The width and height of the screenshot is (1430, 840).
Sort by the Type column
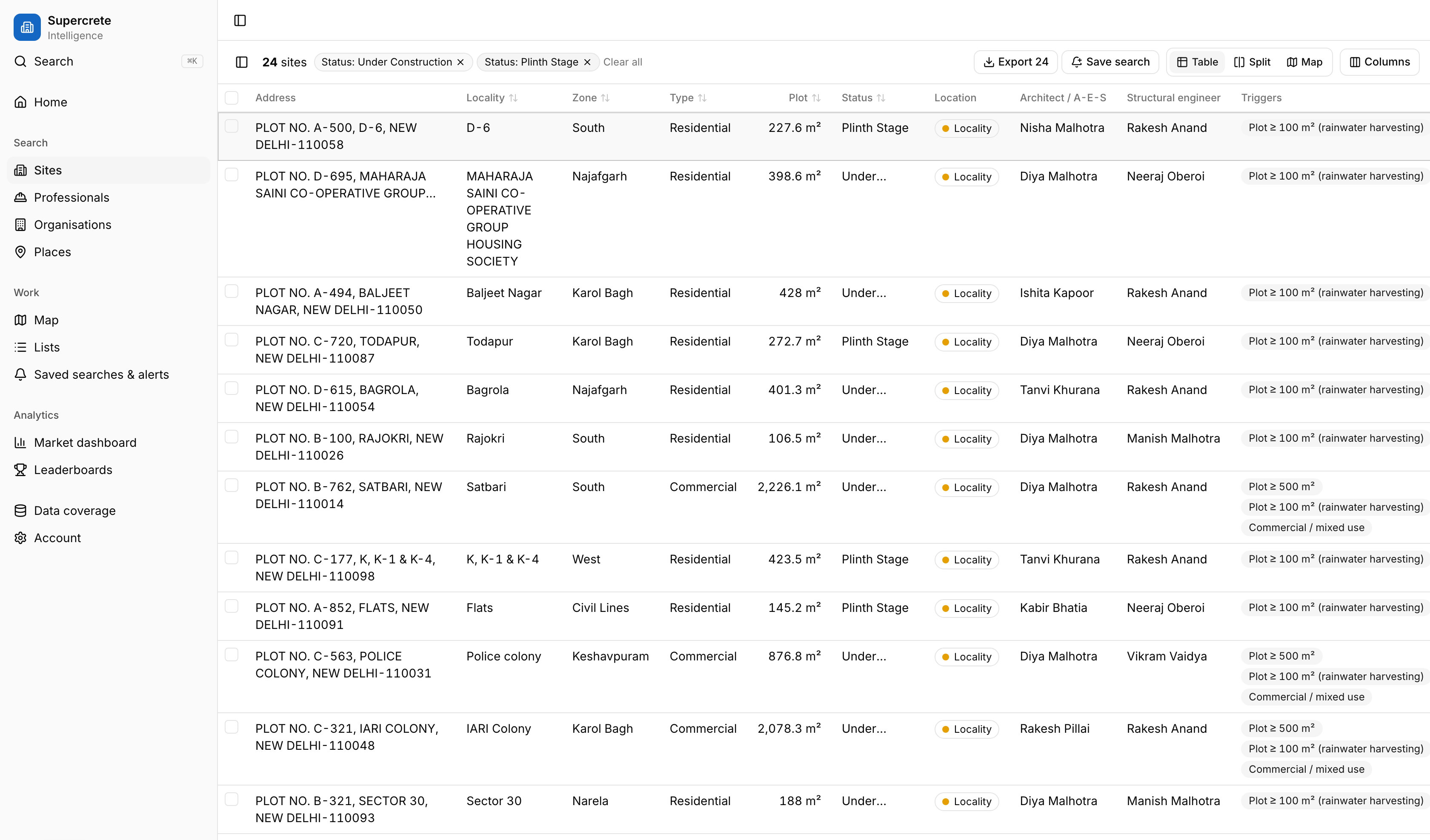pos(688,97)
